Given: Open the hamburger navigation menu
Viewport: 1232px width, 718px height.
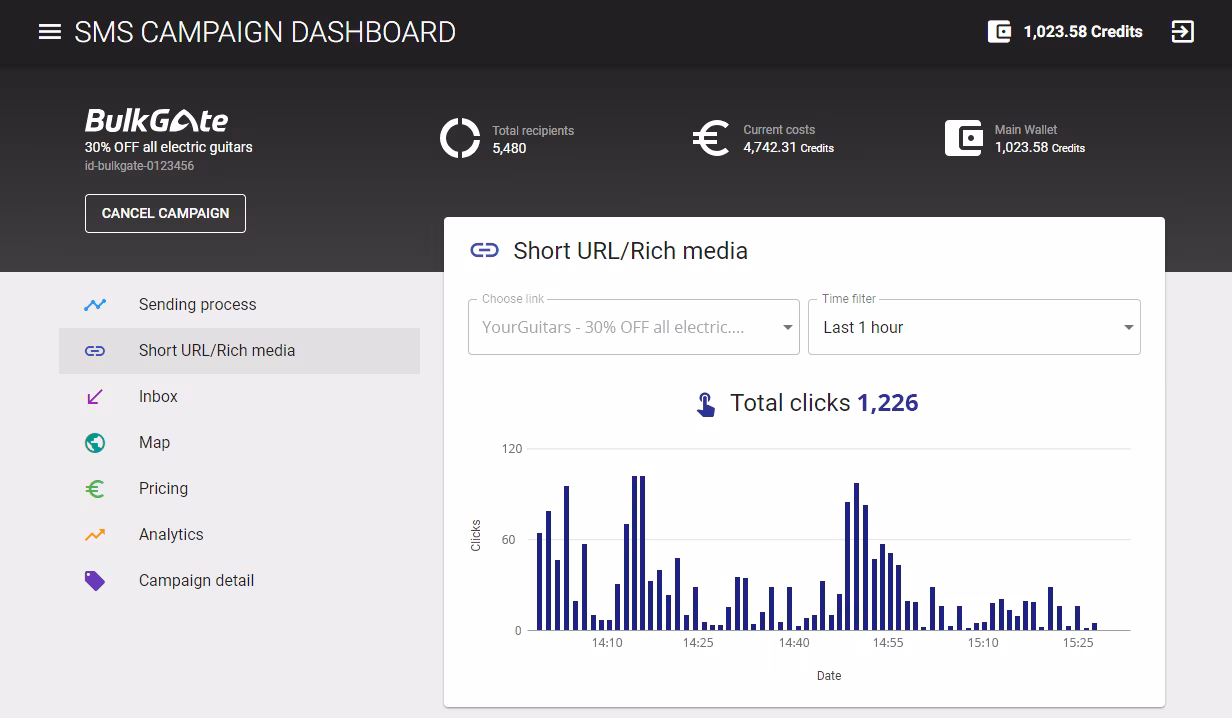Looking at the screenshot, I should pos(50,32).
